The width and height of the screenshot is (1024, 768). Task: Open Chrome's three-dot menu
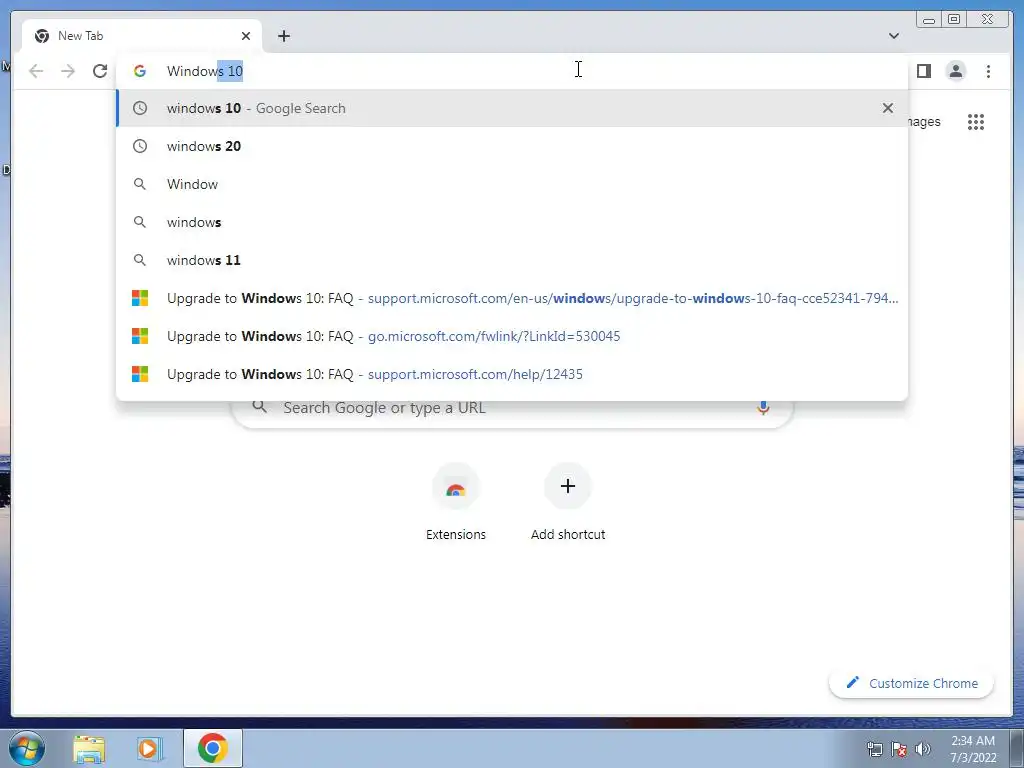tap(988, 71)
